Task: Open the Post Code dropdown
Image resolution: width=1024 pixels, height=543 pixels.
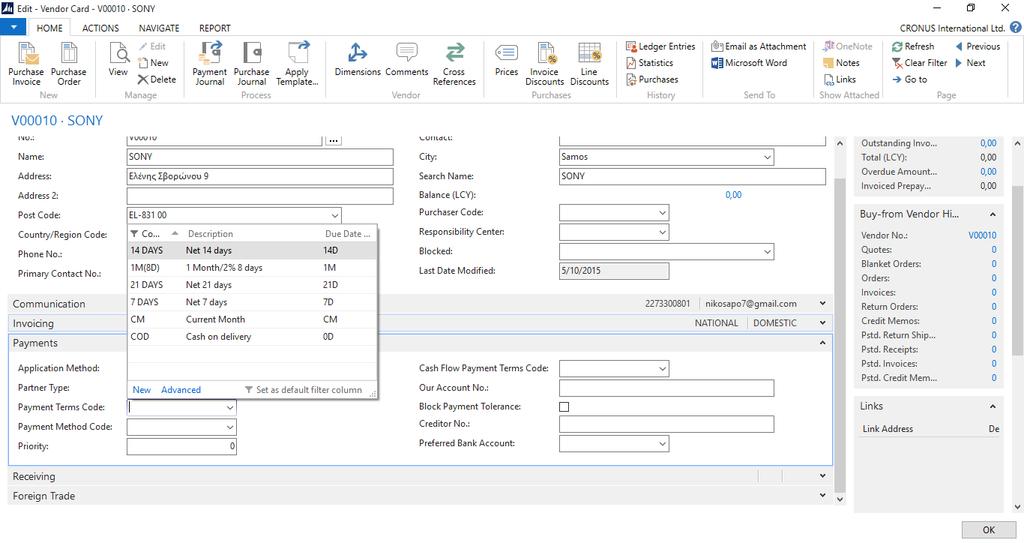Action: tap(334, 215)
